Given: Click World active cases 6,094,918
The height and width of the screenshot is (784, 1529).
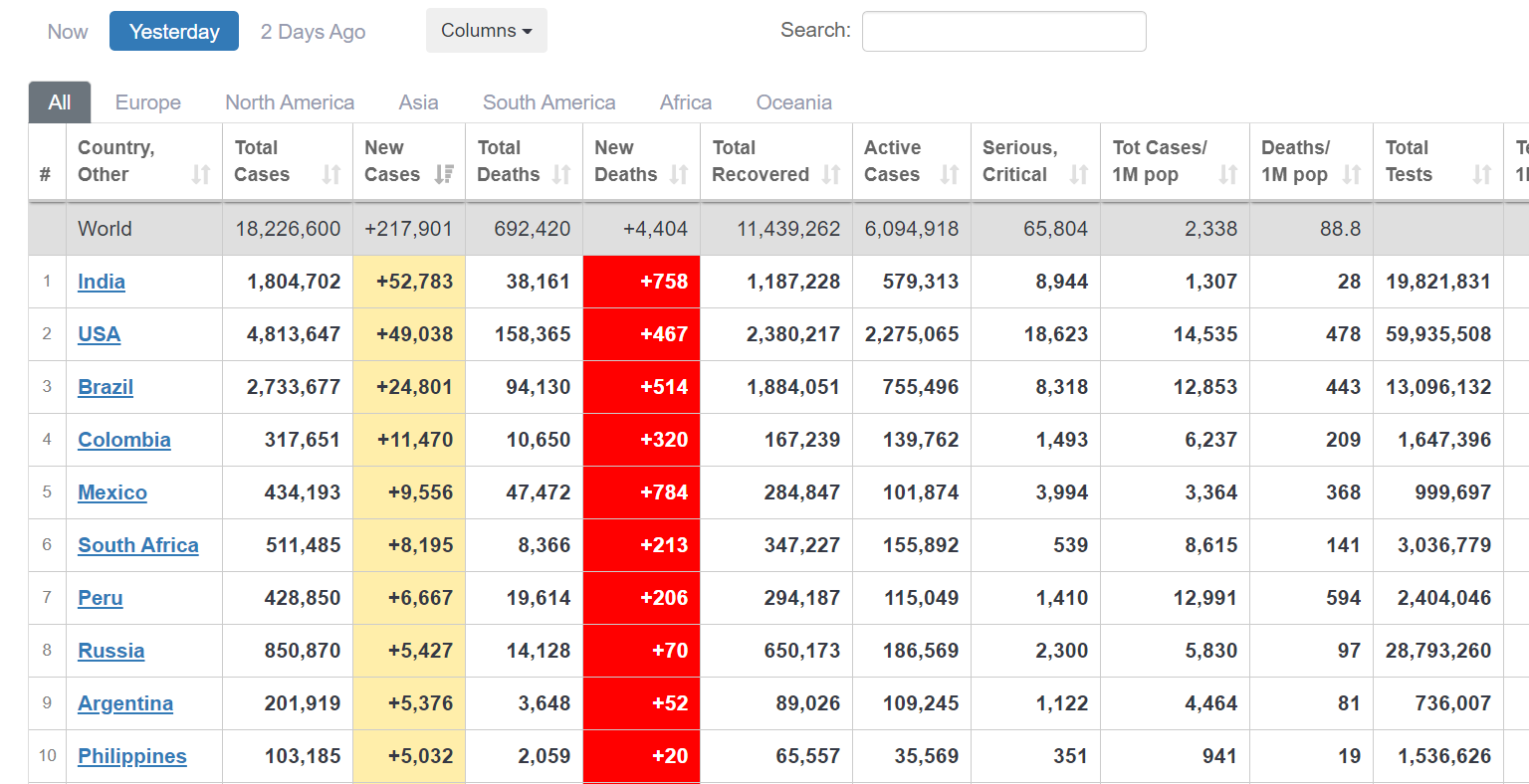Looking at the screenshot, I should pyautogui.click(x=912, y=229).
